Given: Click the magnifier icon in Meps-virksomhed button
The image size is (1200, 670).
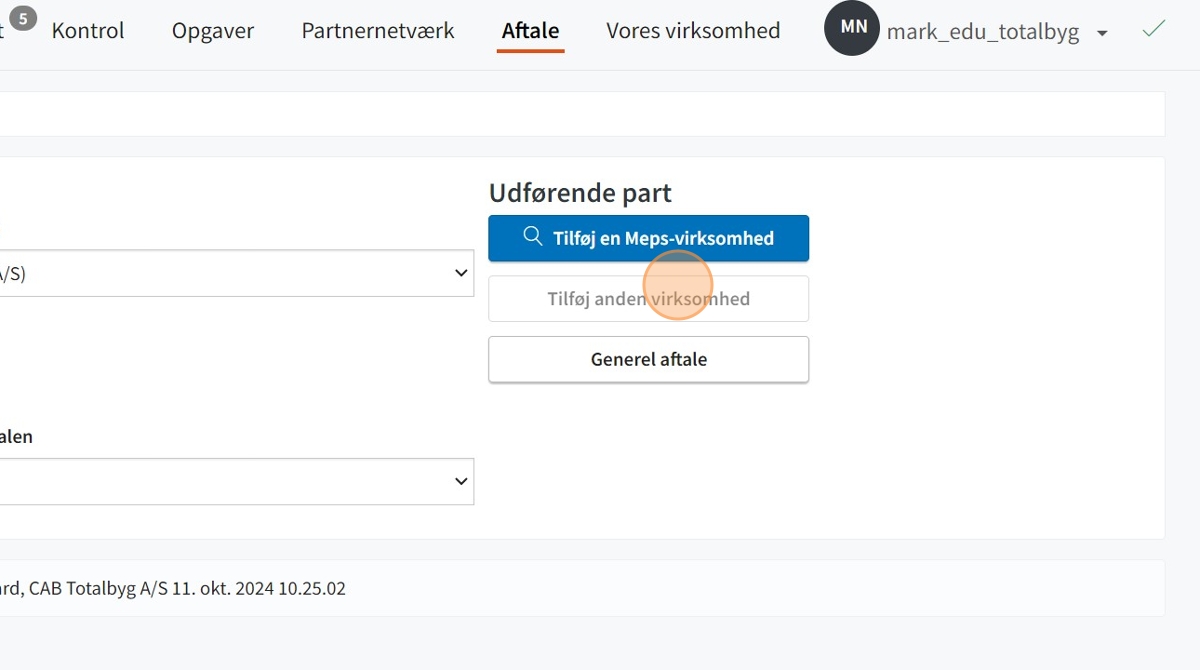Looking at the screenshot, I should tap(533, 237).
